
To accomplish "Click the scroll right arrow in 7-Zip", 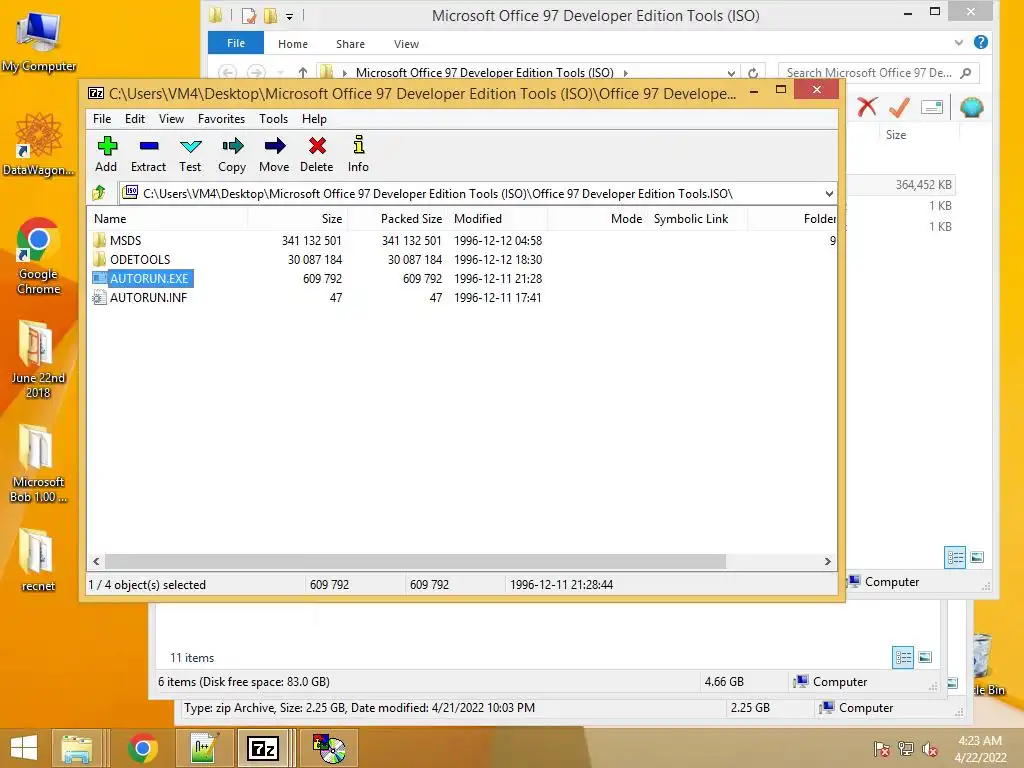I will point(827,561).
